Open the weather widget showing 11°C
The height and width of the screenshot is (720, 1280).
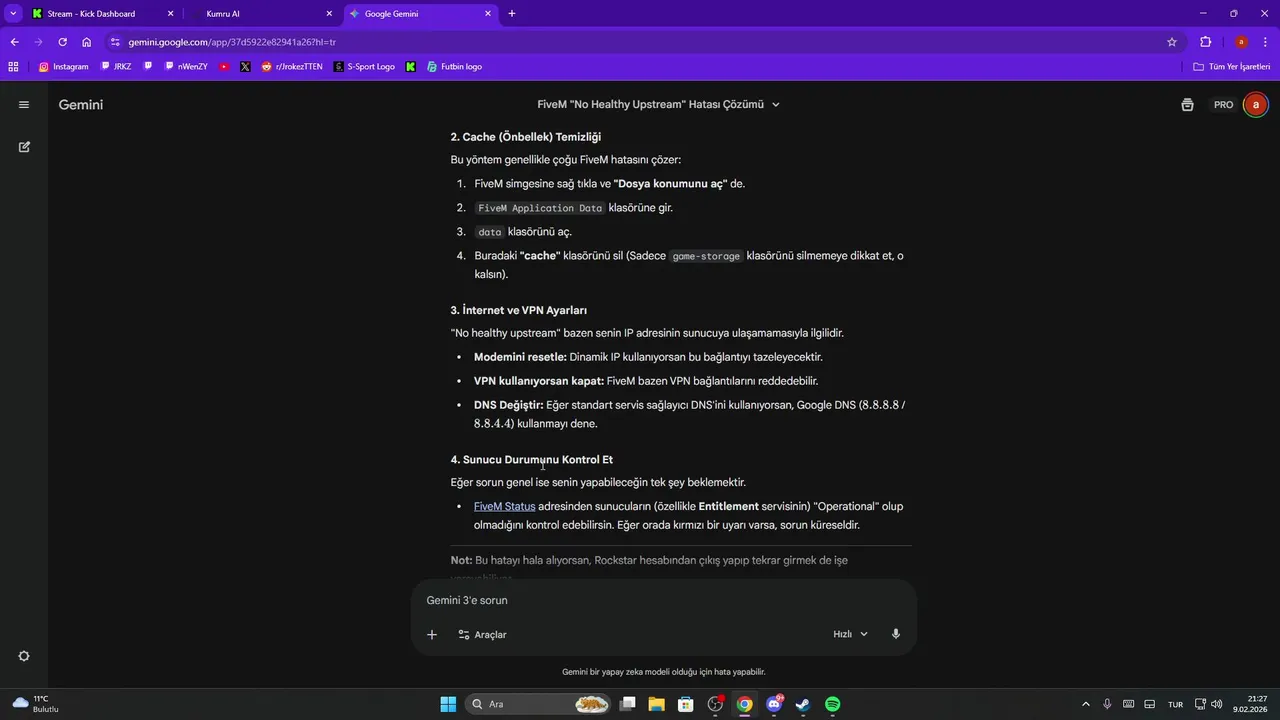click(x=36, y=704)
